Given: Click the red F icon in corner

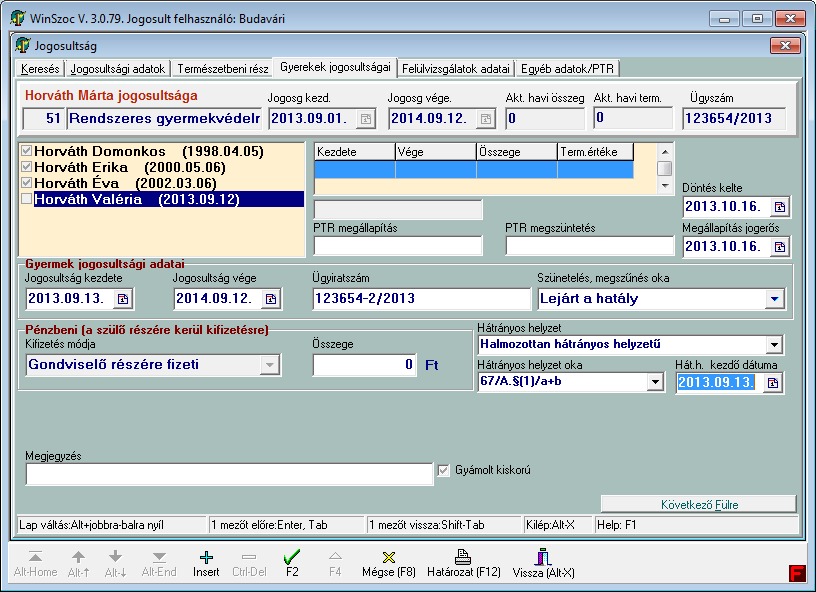Looking at the screenshot, I should (x=797, y=573).
